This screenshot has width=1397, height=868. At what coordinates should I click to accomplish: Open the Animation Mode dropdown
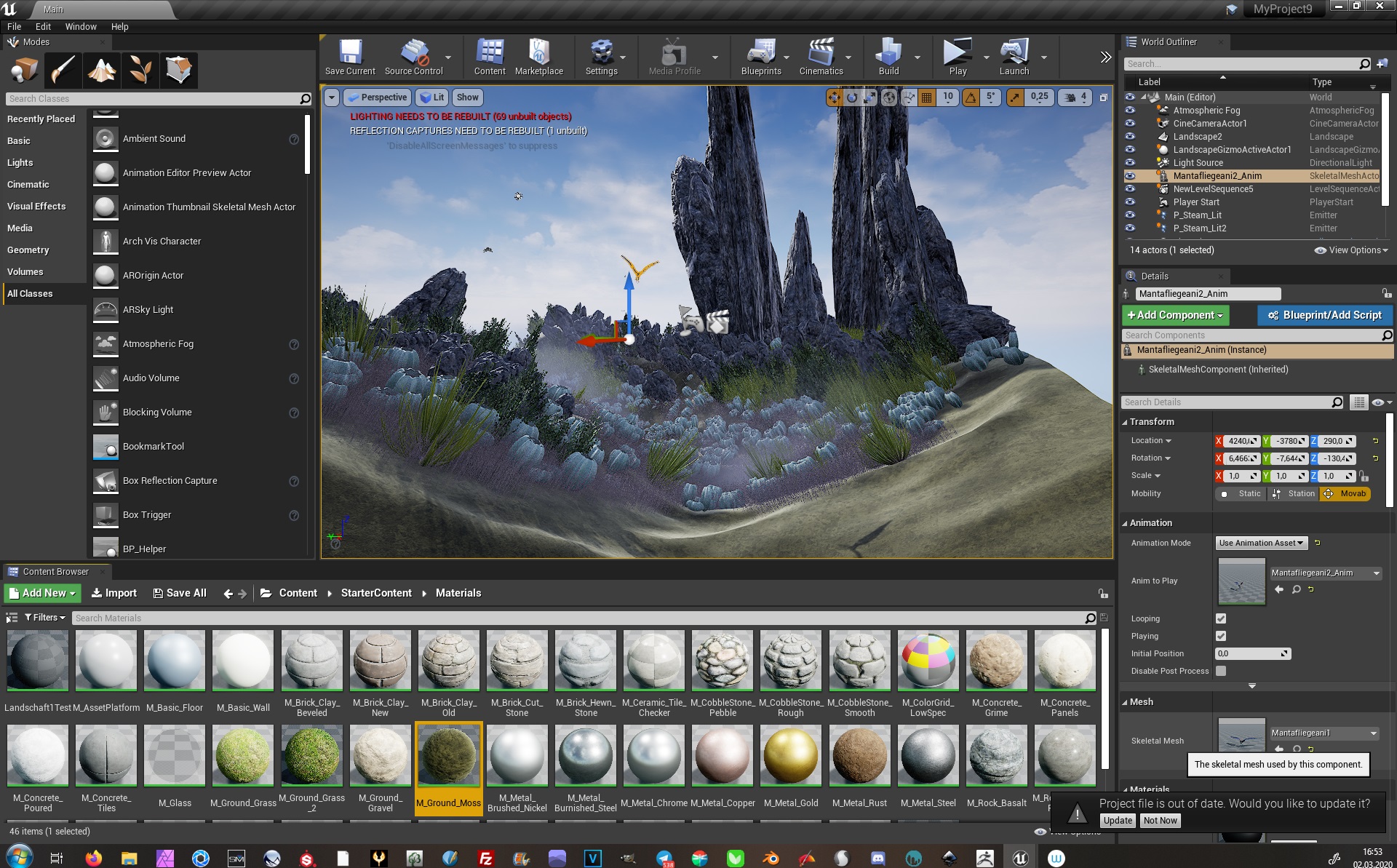click(1261, 543)
